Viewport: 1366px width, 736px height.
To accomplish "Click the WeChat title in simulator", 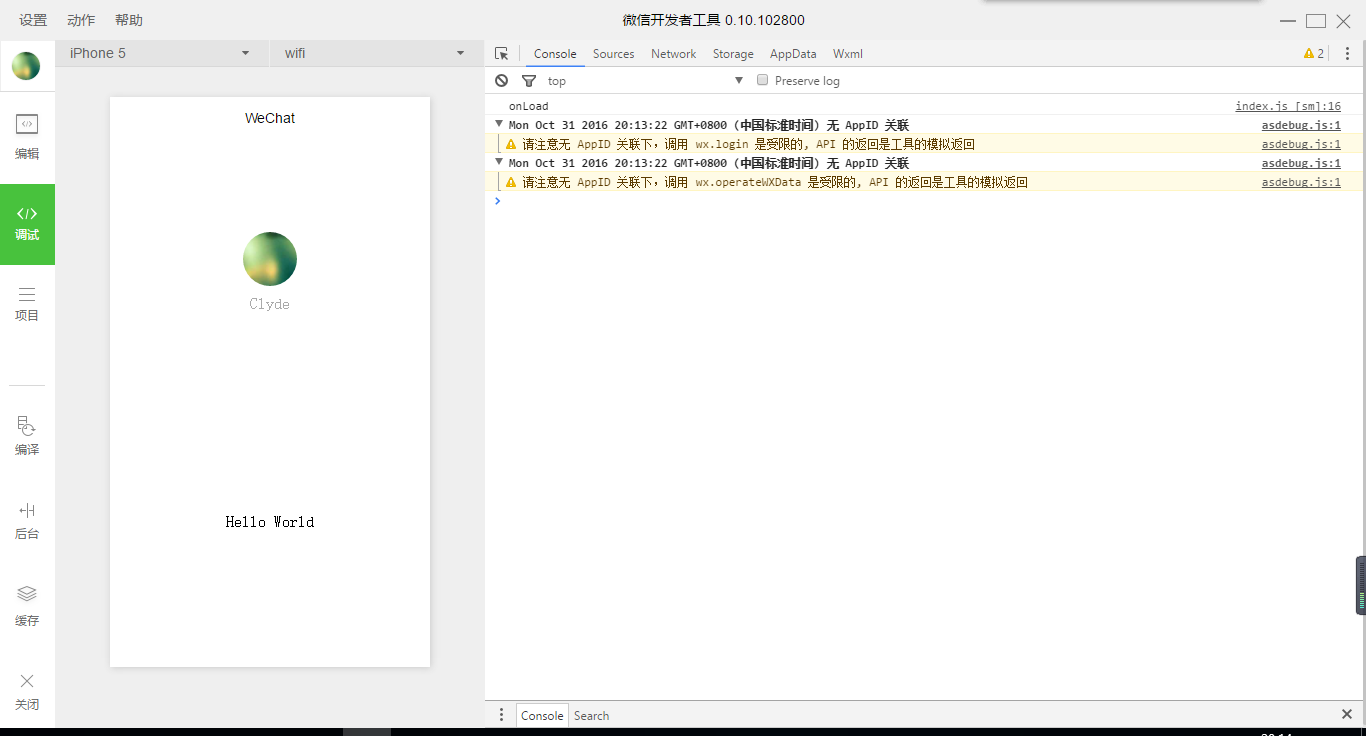I will [270, 118].
